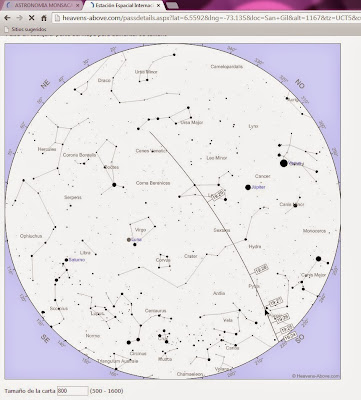
Task: Open the Home page icon
Action: pos(44,18)
